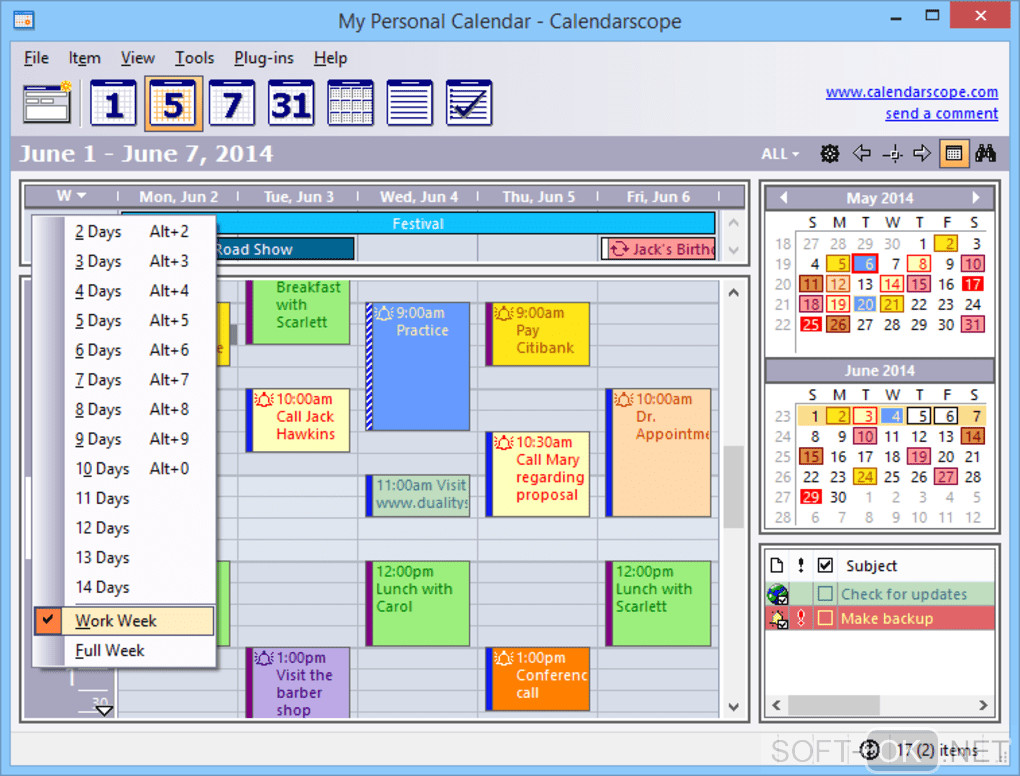Screen dimensions: 1020x776
Task: Click the send a comment link
Action: [x=941, y=113]
